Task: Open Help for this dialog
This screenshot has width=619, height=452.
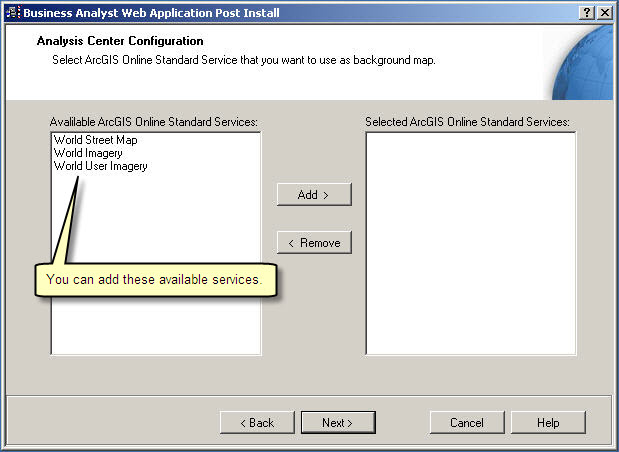Action: pos(548,423)
